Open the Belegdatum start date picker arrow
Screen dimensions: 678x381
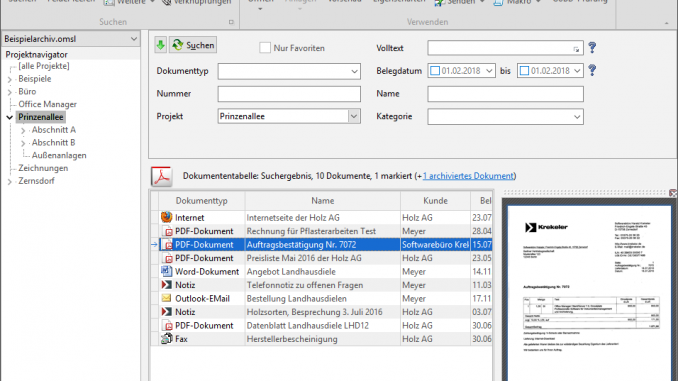[x=489, y=70]
